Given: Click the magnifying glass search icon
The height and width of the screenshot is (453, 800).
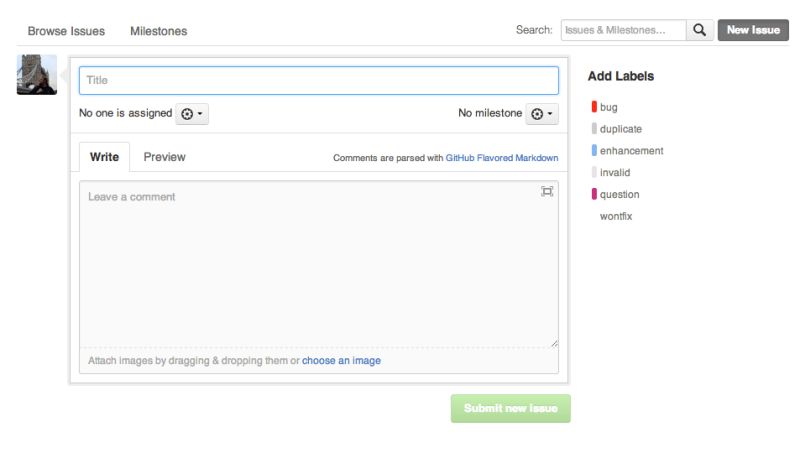Looking at the screenshot, I should 700,30.
